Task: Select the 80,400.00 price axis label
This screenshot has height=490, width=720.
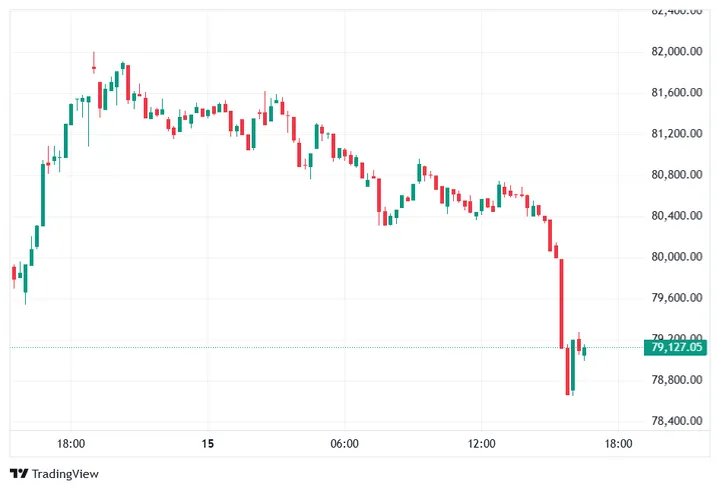Action: [677, 215]
